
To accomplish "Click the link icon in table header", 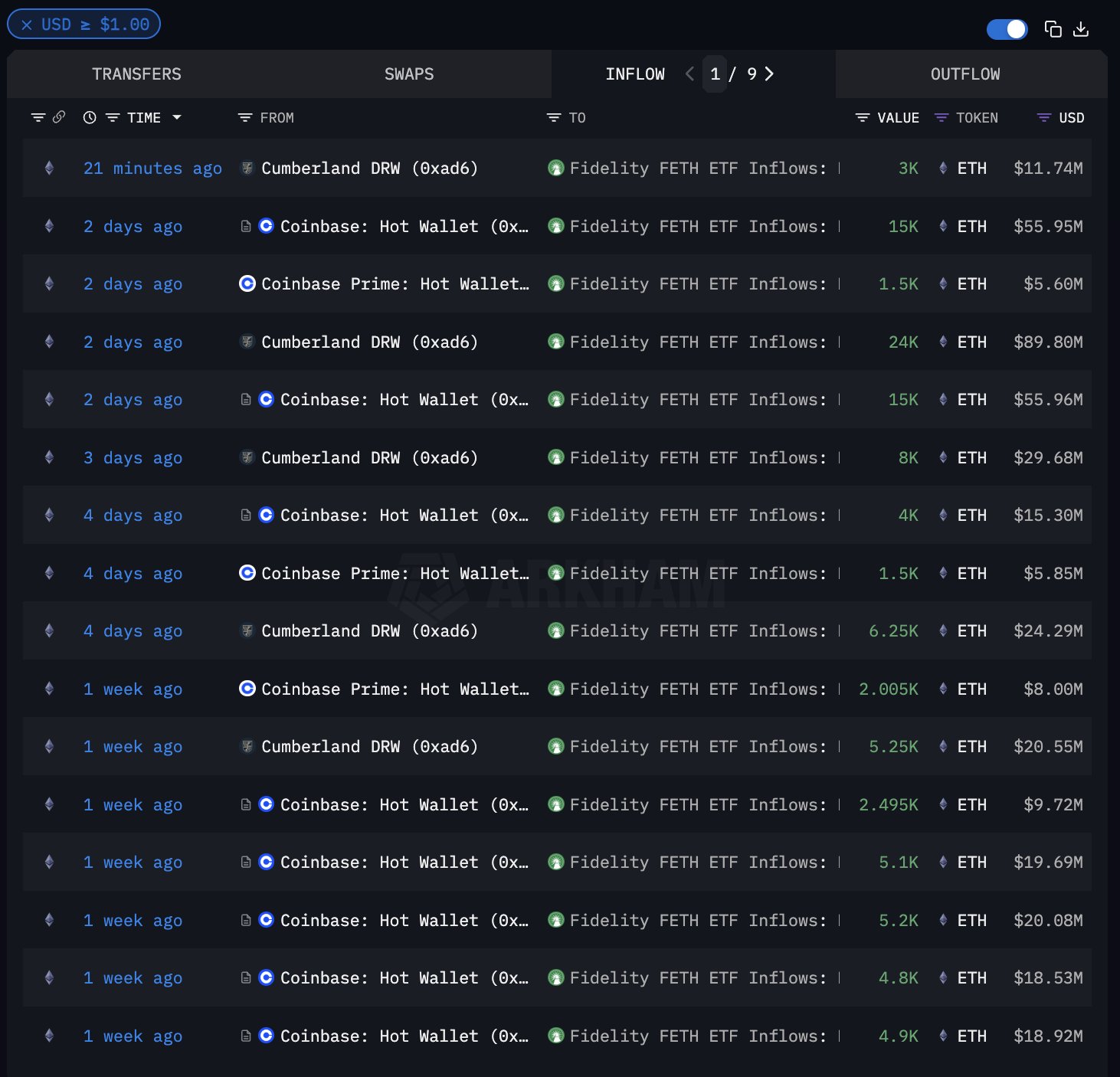I will [59, 116].
